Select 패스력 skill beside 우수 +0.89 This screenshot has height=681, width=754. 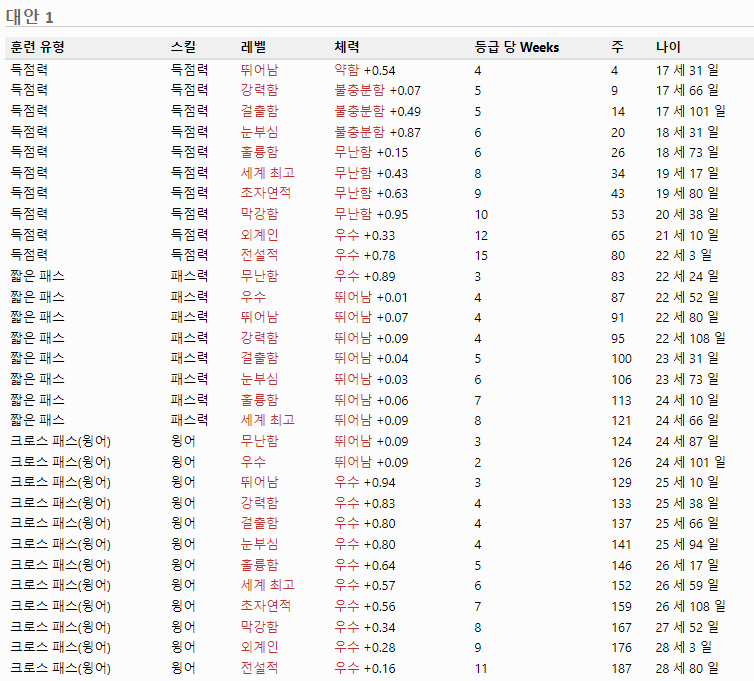[x=189, y=276]
